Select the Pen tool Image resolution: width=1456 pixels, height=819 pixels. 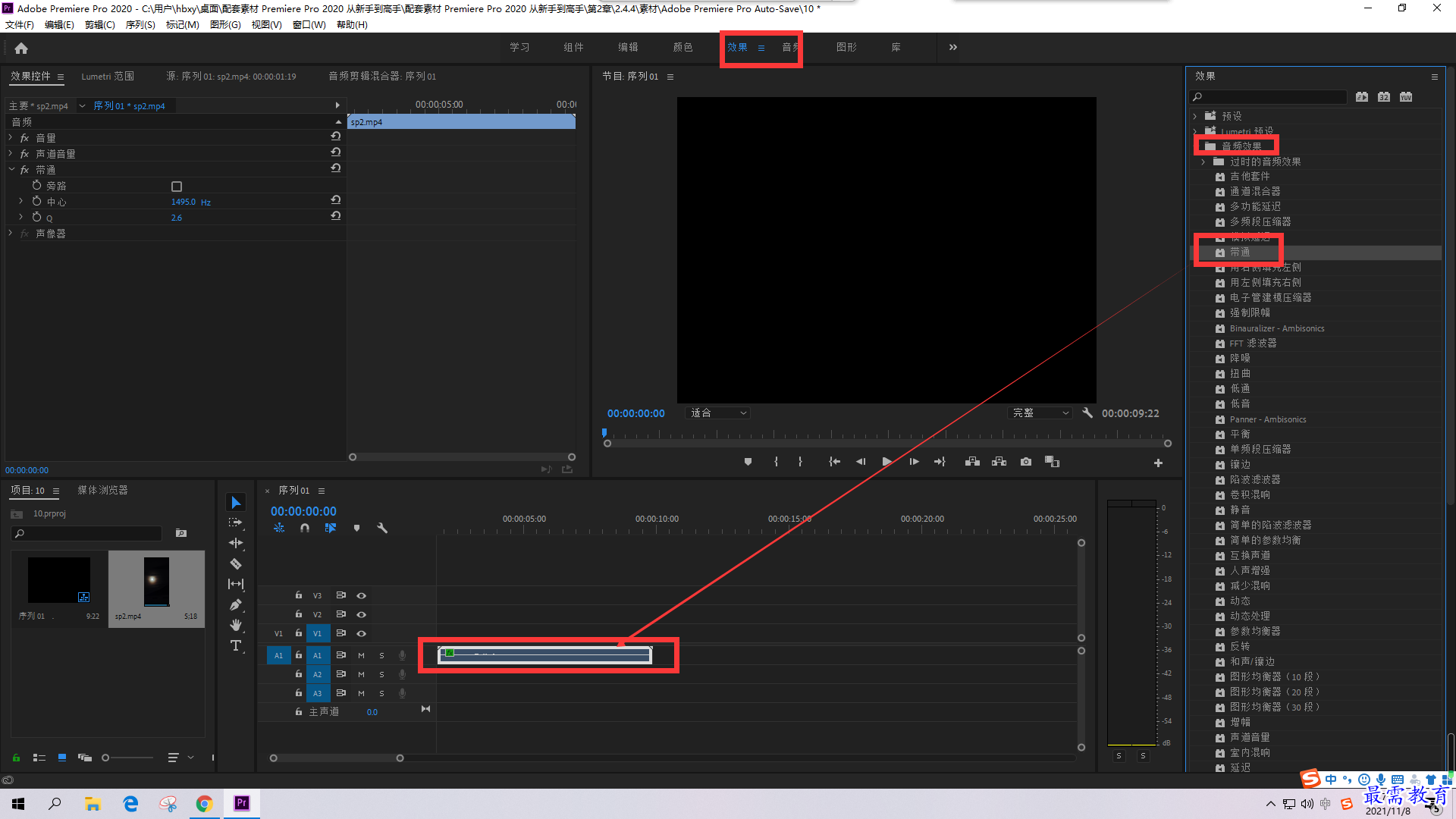(x=236, y=604)
